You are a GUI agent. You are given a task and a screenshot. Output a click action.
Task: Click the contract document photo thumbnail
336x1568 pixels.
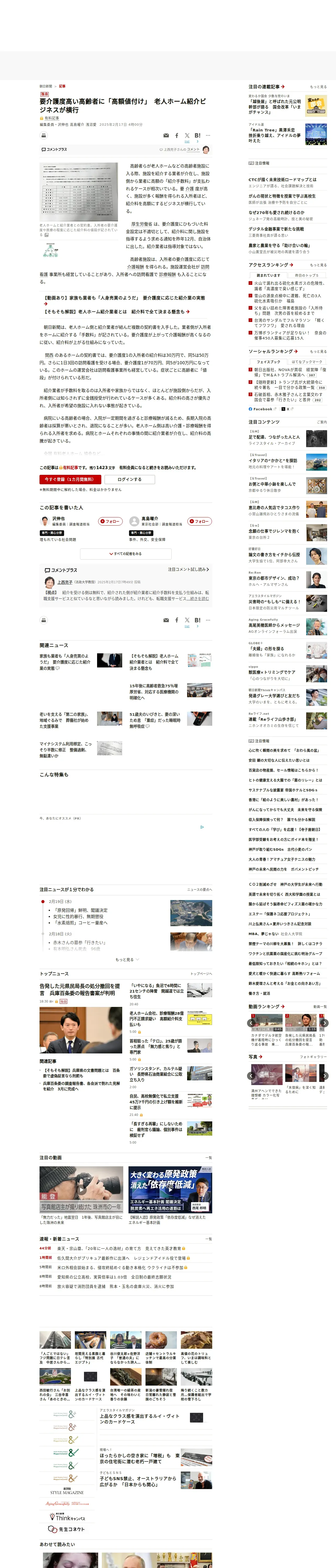tap(79, 192)
